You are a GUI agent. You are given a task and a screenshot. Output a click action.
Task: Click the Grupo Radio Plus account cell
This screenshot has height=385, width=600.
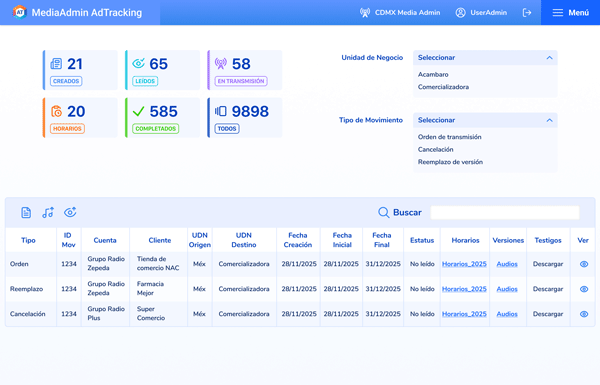(x=106, y=313)
